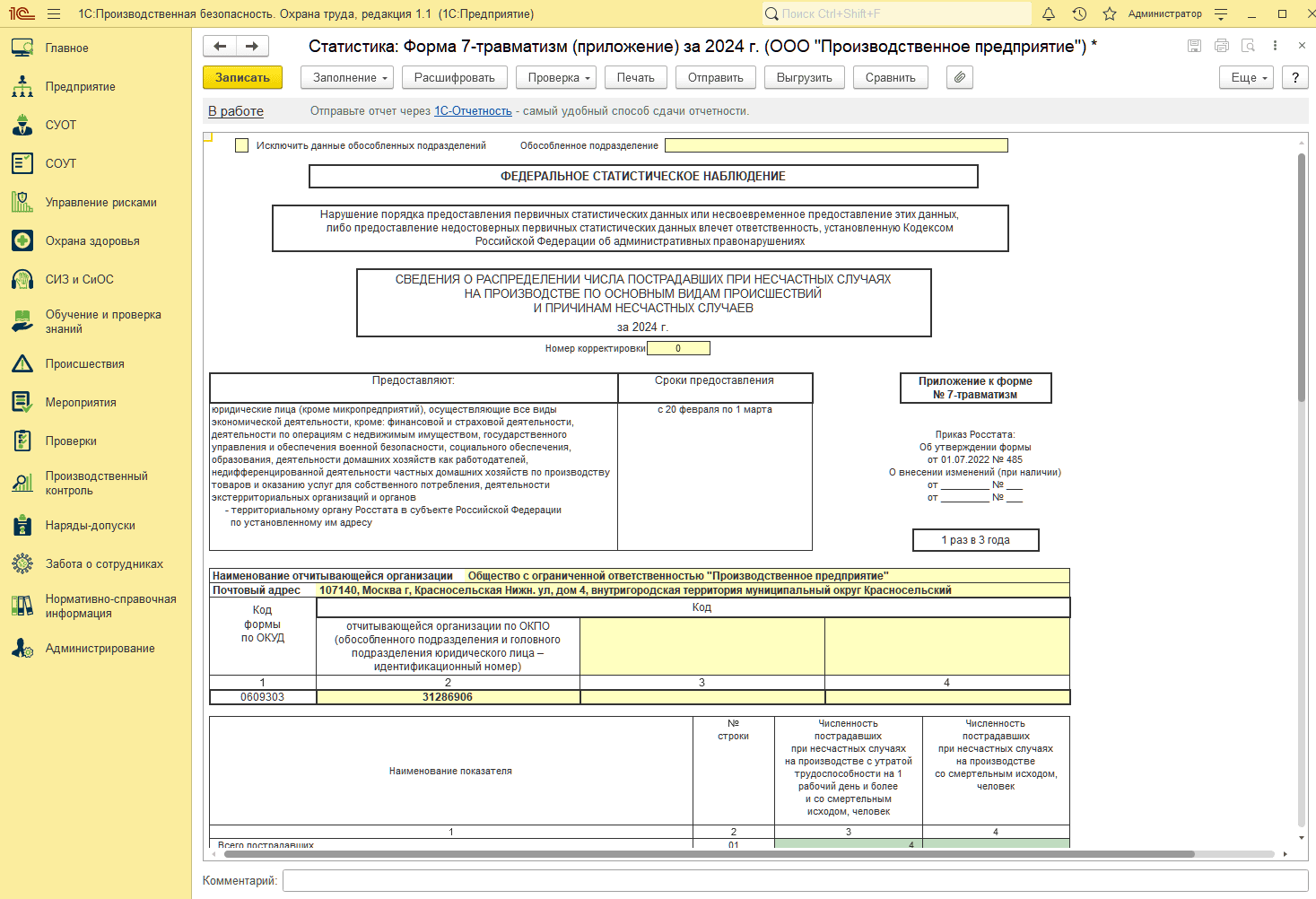The width and height of the screenshot is (1316, 899).
Task: Open Производственный контроль section
Action: click(97, 484)
